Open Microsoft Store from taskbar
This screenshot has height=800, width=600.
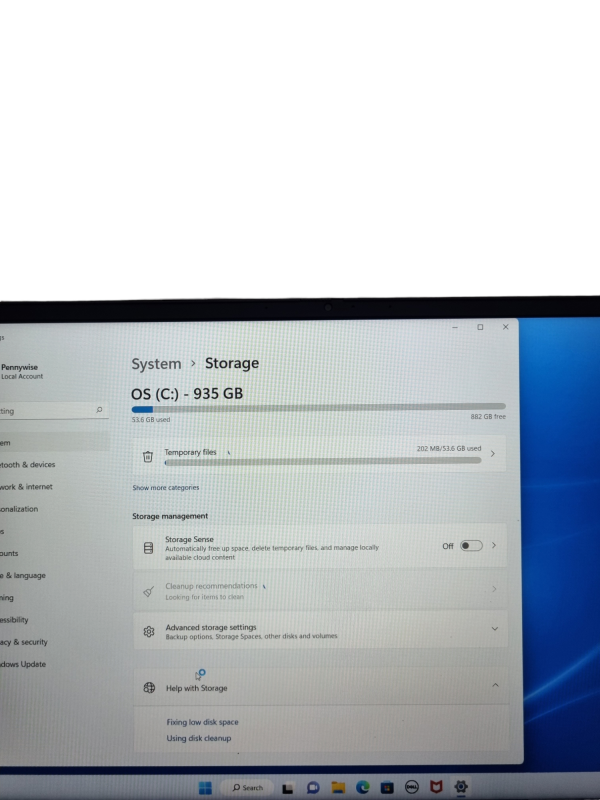[387, 788]
